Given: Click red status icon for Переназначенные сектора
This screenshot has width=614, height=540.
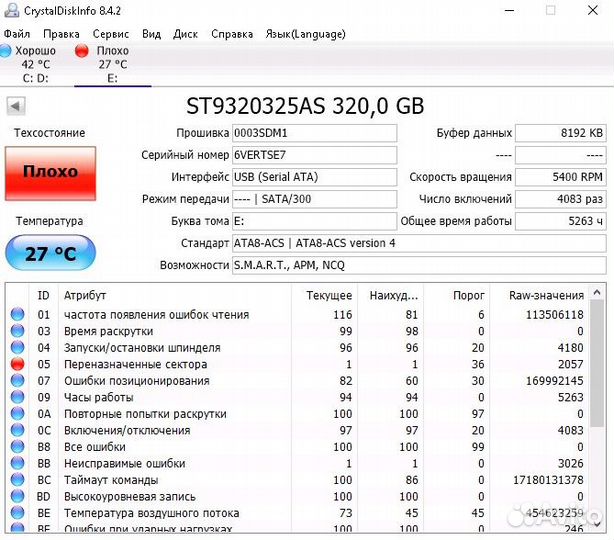Looking at the screenshot, I should click(17, 364).
